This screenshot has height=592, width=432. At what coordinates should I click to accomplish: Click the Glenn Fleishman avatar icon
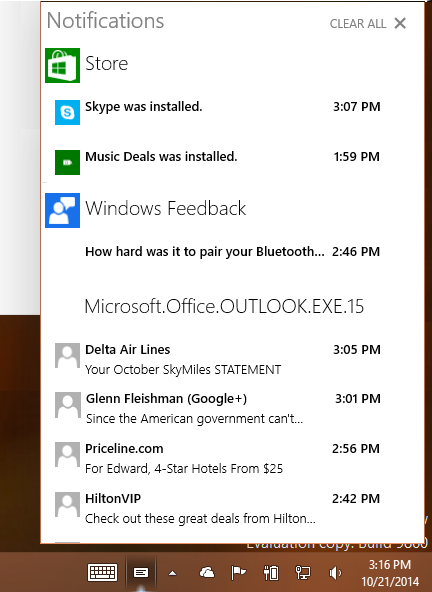[67, 405]
